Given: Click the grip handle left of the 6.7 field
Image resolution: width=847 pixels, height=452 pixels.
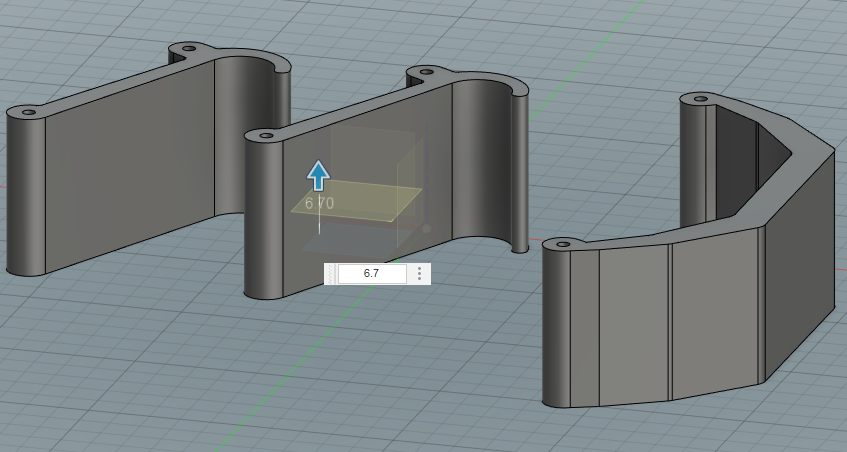Looking at the screenshot, I should coord(331,273).
